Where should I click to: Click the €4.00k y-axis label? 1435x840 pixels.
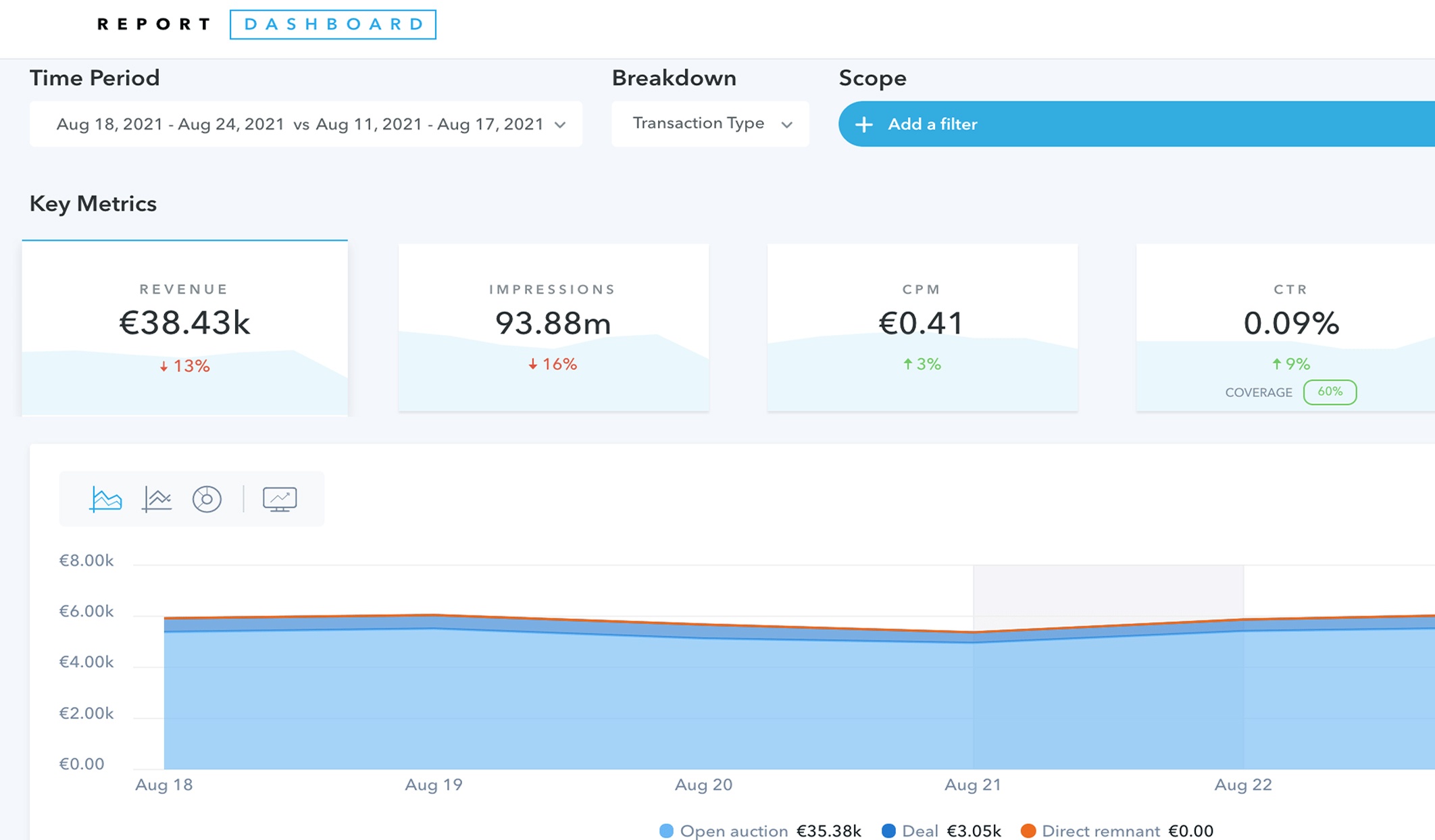point(86,662)
